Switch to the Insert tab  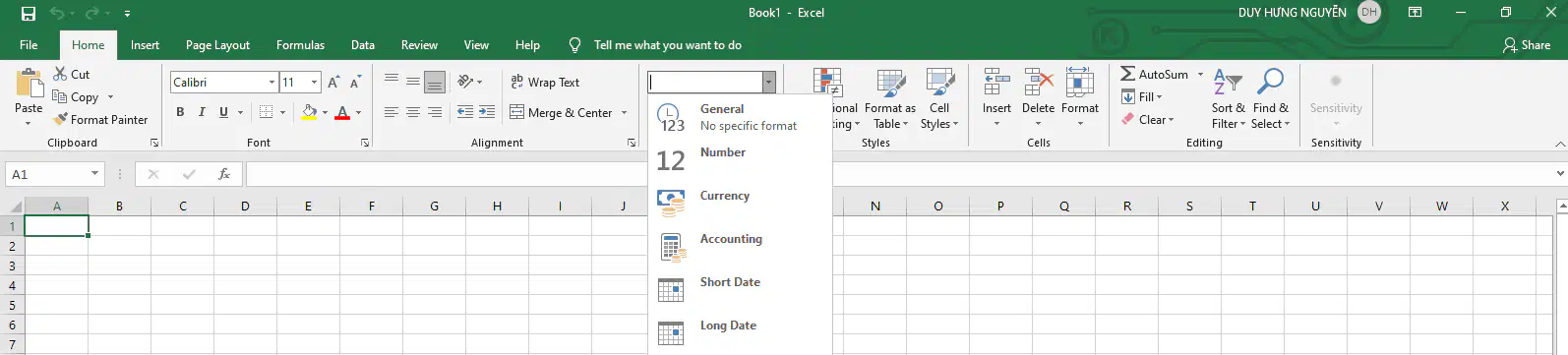click(x=145, y=45)
